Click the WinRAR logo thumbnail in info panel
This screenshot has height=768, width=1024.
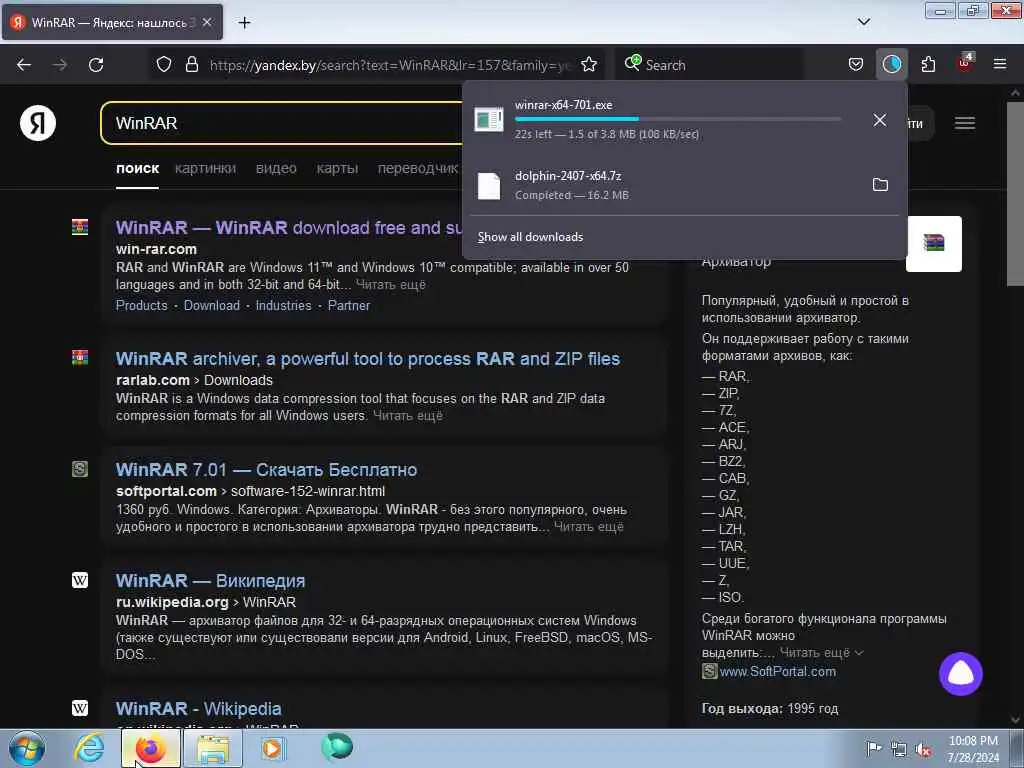[x=934, y=243]
